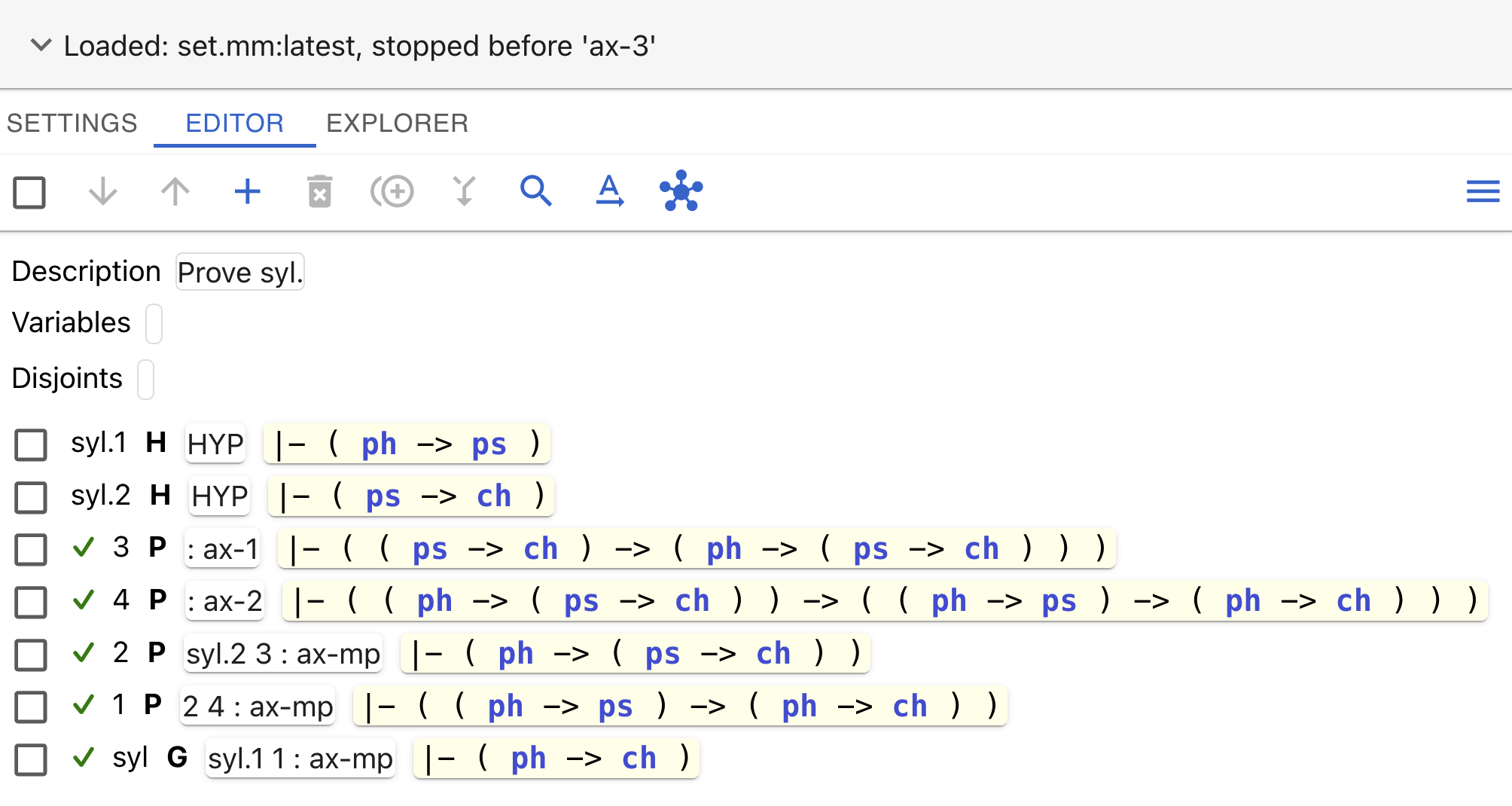Screen dimensions: 1512x806
Task: Click the substitution letter A icon
Action: tap(609, 191)
